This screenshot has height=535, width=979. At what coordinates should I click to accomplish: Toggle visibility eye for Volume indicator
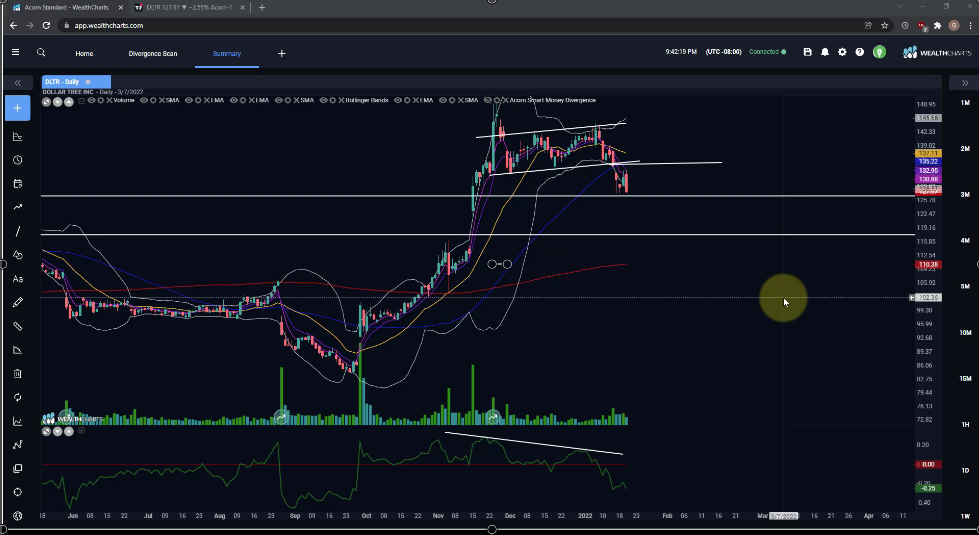pyautogui.click(x=91, y=100)
